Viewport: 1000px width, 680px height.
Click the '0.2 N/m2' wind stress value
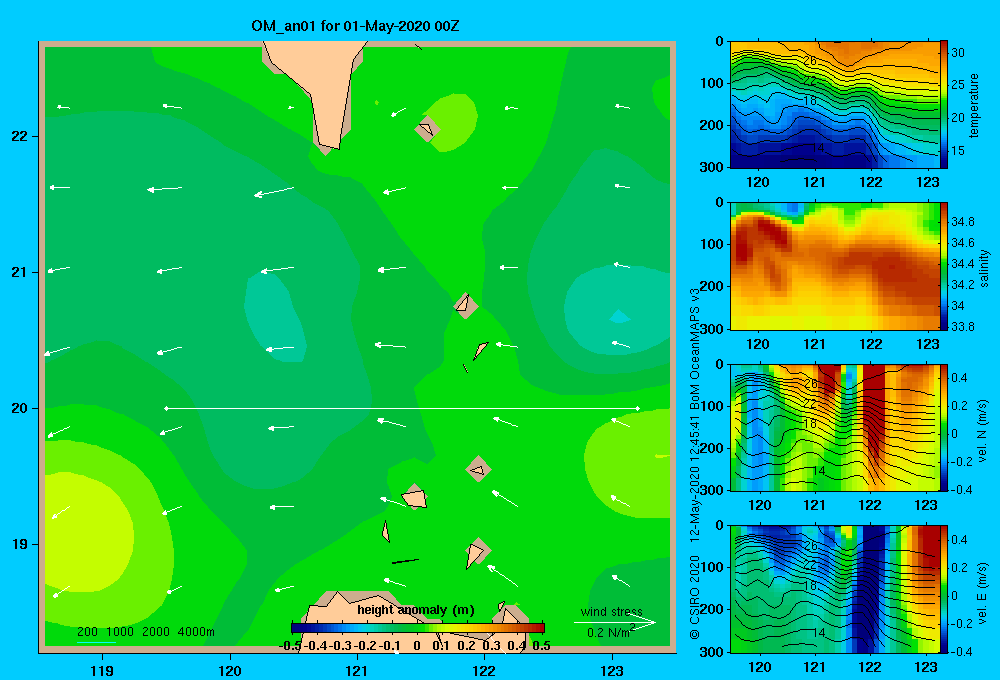tap(611, 632)
